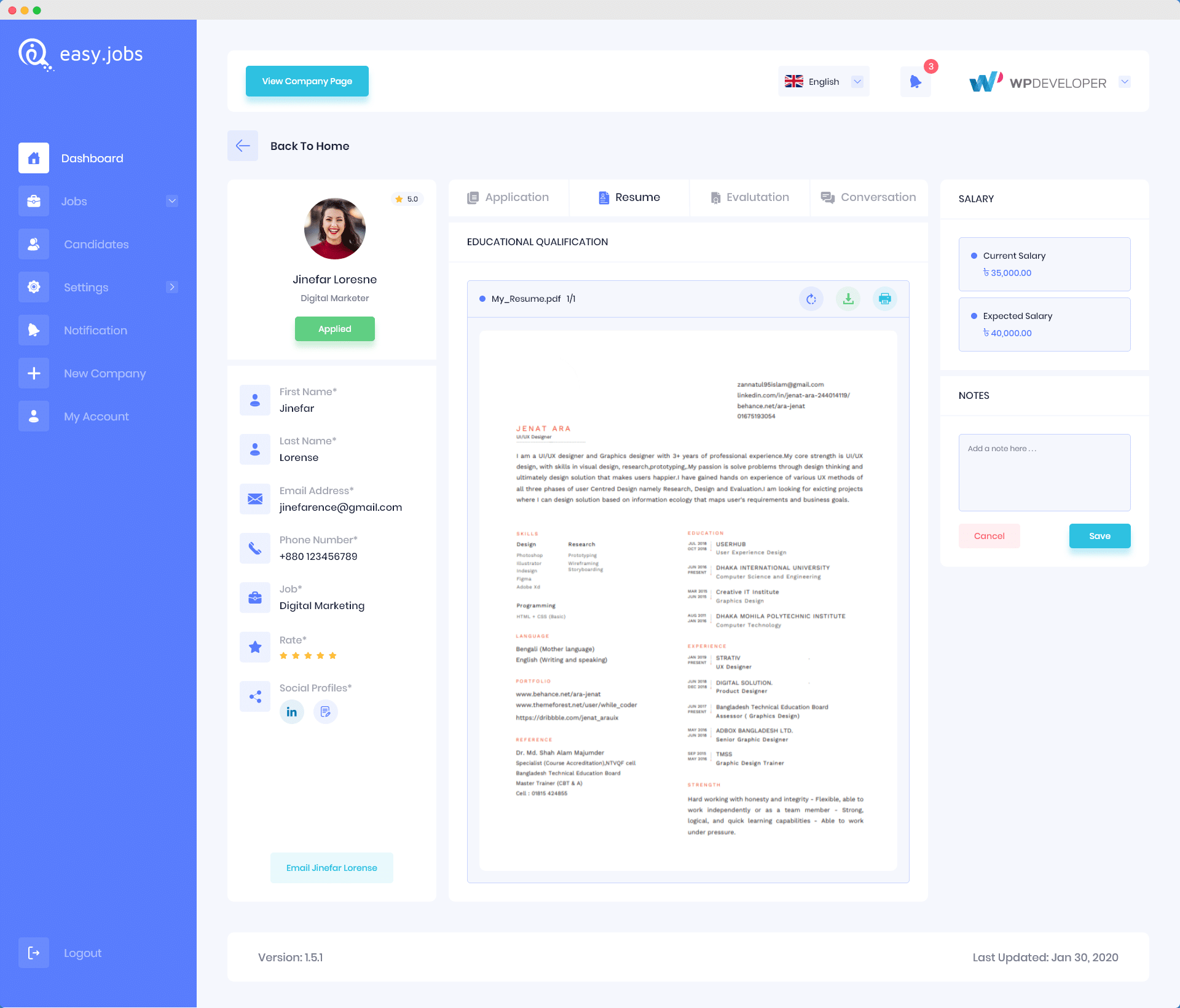Screen dimensions: 1180x1008
Task: Click the Settings sidebar icon
Action: click(33, 287)
